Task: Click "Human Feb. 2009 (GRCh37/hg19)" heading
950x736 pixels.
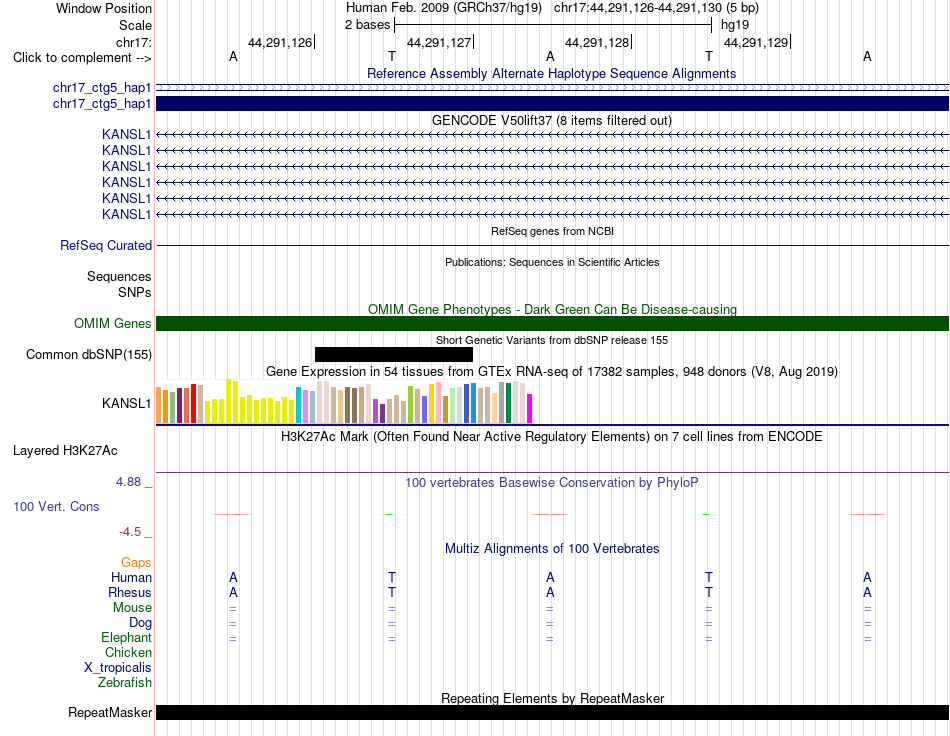Action: (x=445, y=8)
